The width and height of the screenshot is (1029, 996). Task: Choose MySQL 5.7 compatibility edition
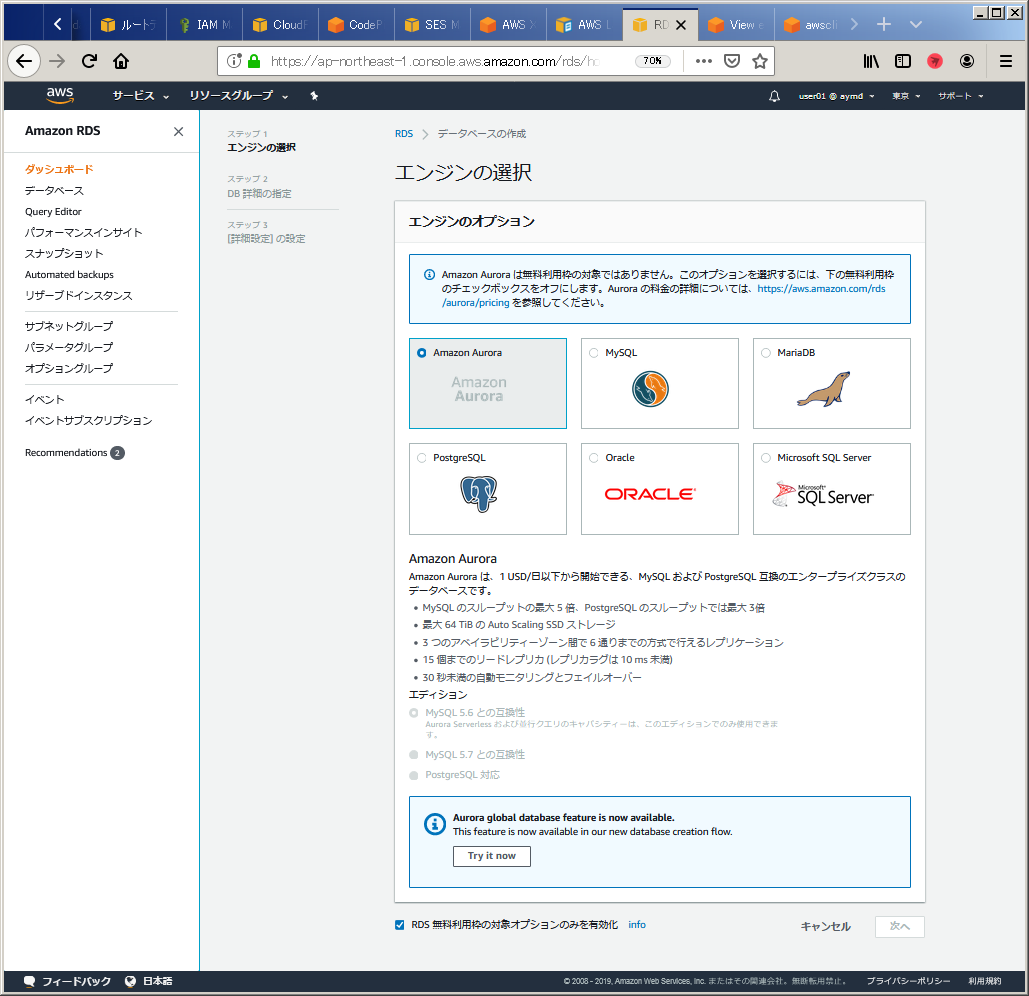pos(413,755)
